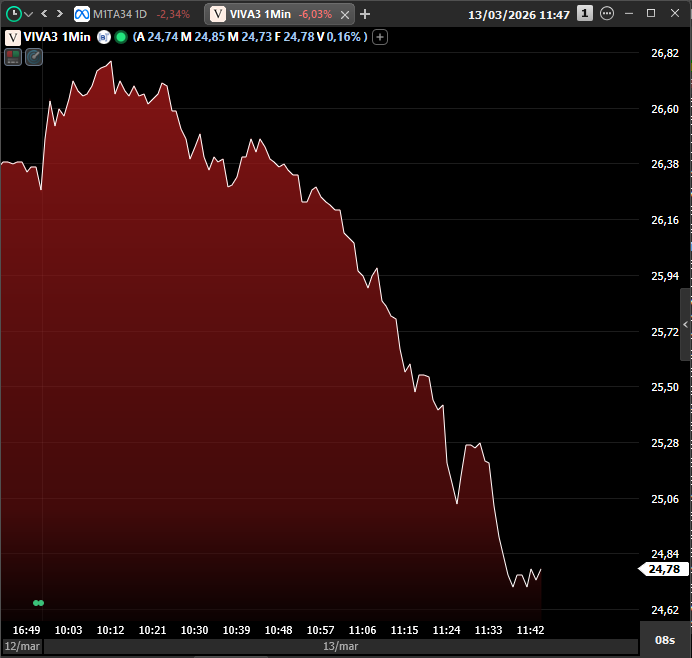Click the window link number 1 button

(585, 14)
